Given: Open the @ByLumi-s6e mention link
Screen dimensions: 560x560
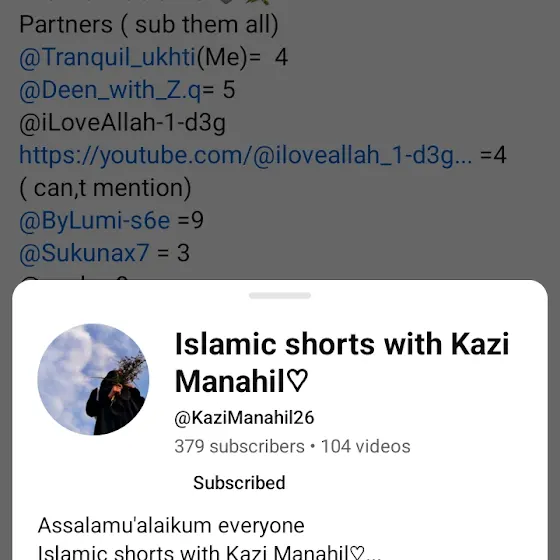Looking at the screenshot, I should (95, 220).
